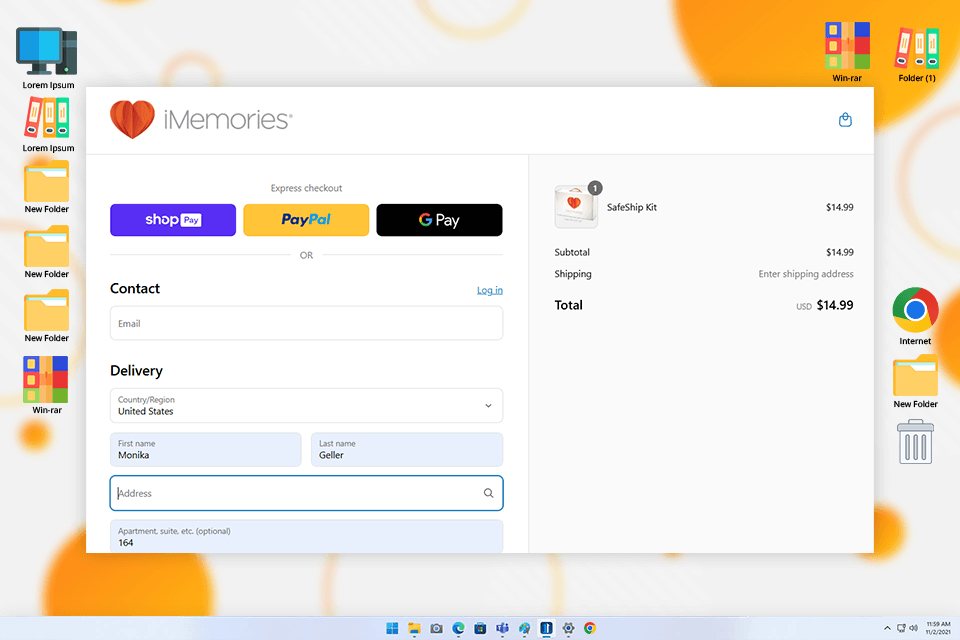Open the Win-rar icon below left folders
960x640 pixels.
[47, 385]
